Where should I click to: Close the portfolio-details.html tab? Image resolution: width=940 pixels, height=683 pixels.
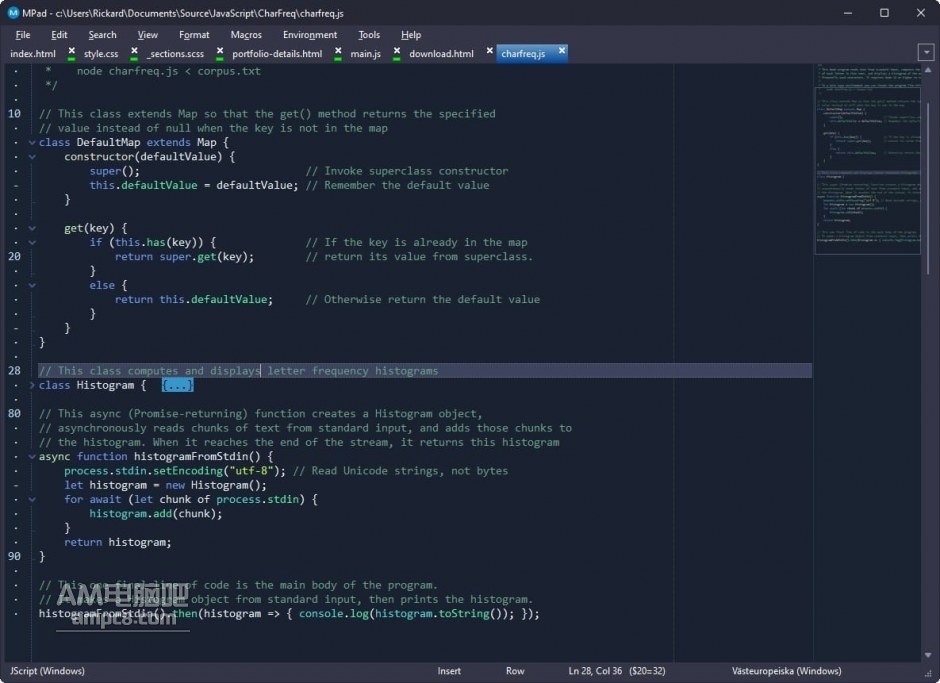pos(338,52)
